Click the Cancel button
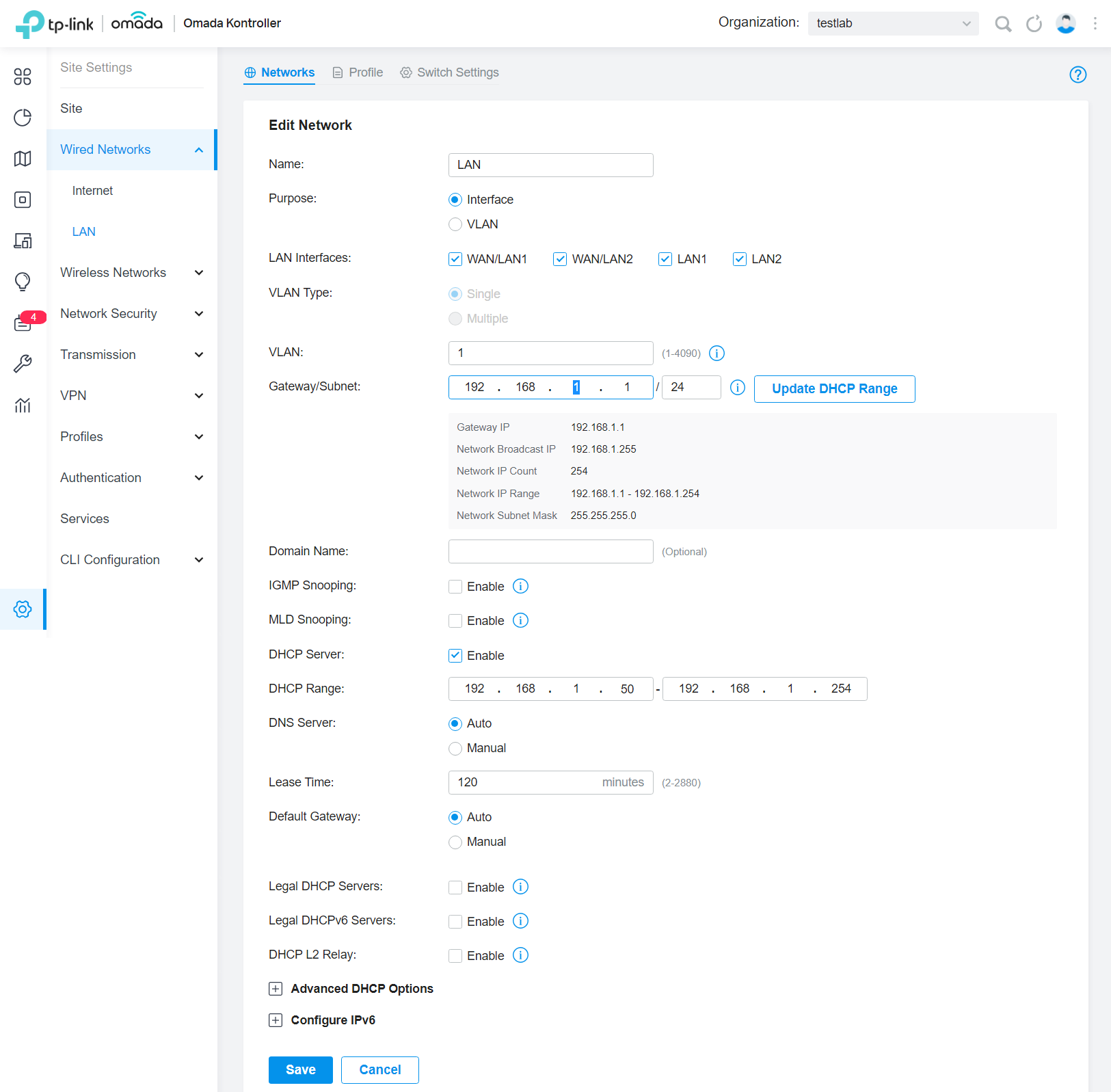 click(x=379, y=1070)
